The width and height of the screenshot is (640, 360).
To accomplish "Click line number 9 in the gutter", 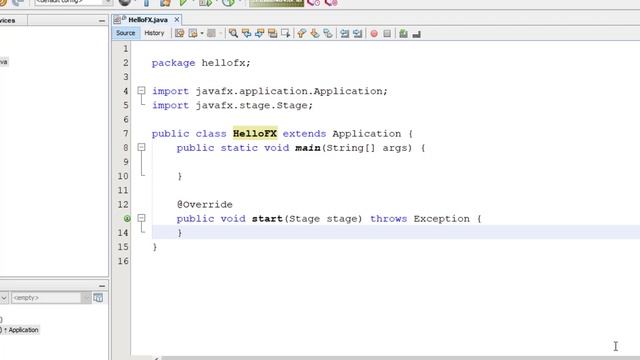I will (126, 162).
